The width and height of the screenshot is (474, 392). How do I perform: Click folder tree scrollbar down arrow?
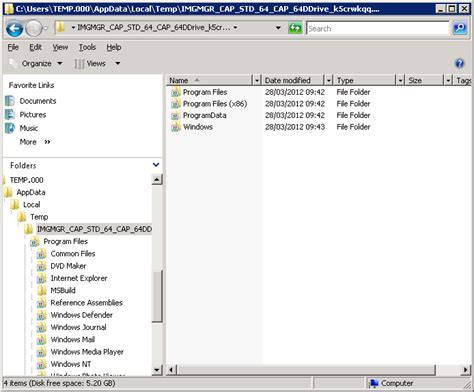point(157,369)
